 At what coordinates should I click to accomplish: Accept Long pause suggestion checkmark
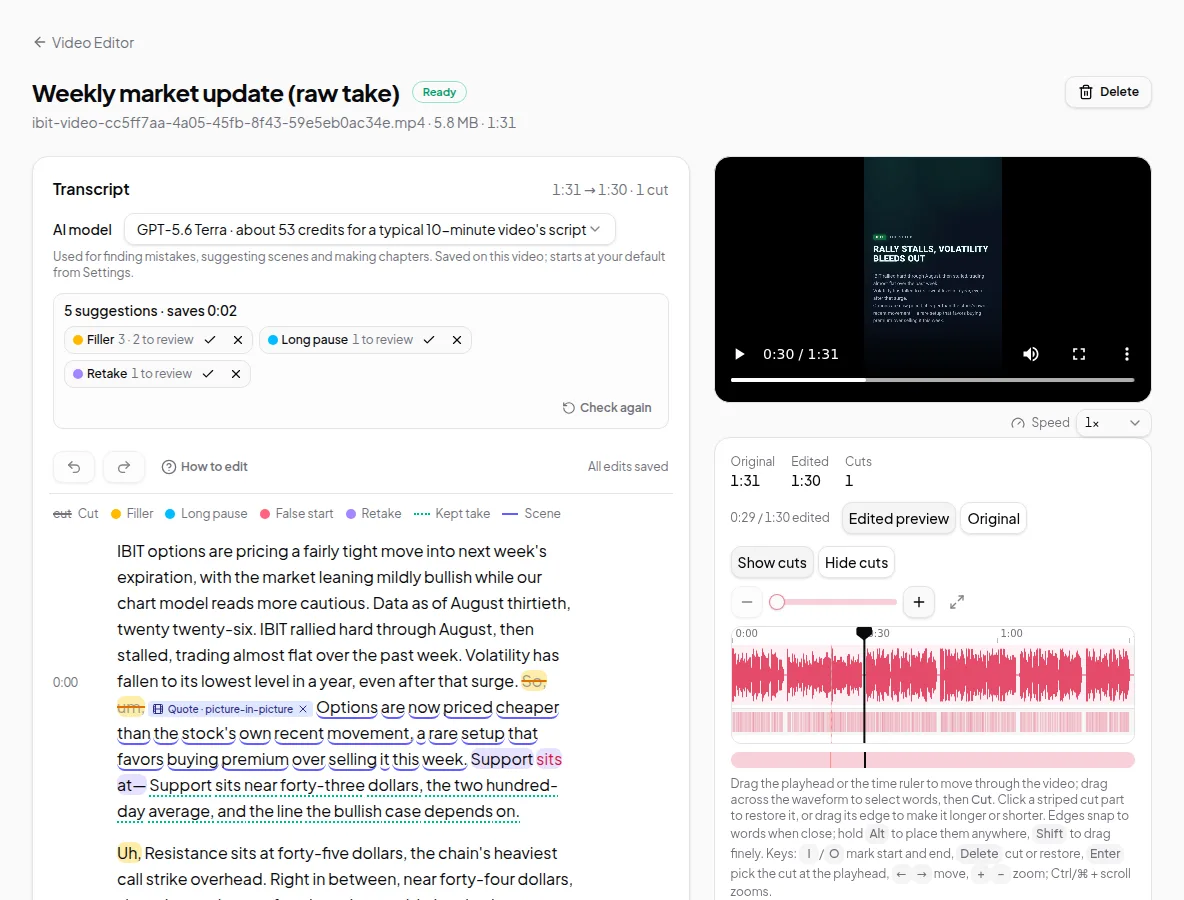click(429, 340)
